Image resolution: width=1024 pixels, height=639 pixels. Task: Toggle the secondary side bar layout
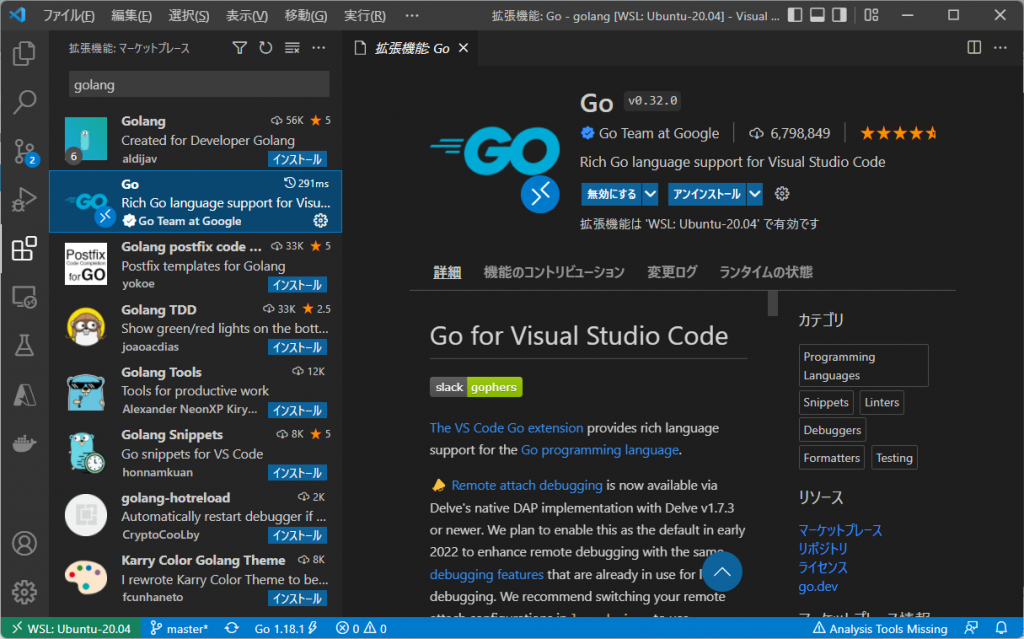click(839, 15)
